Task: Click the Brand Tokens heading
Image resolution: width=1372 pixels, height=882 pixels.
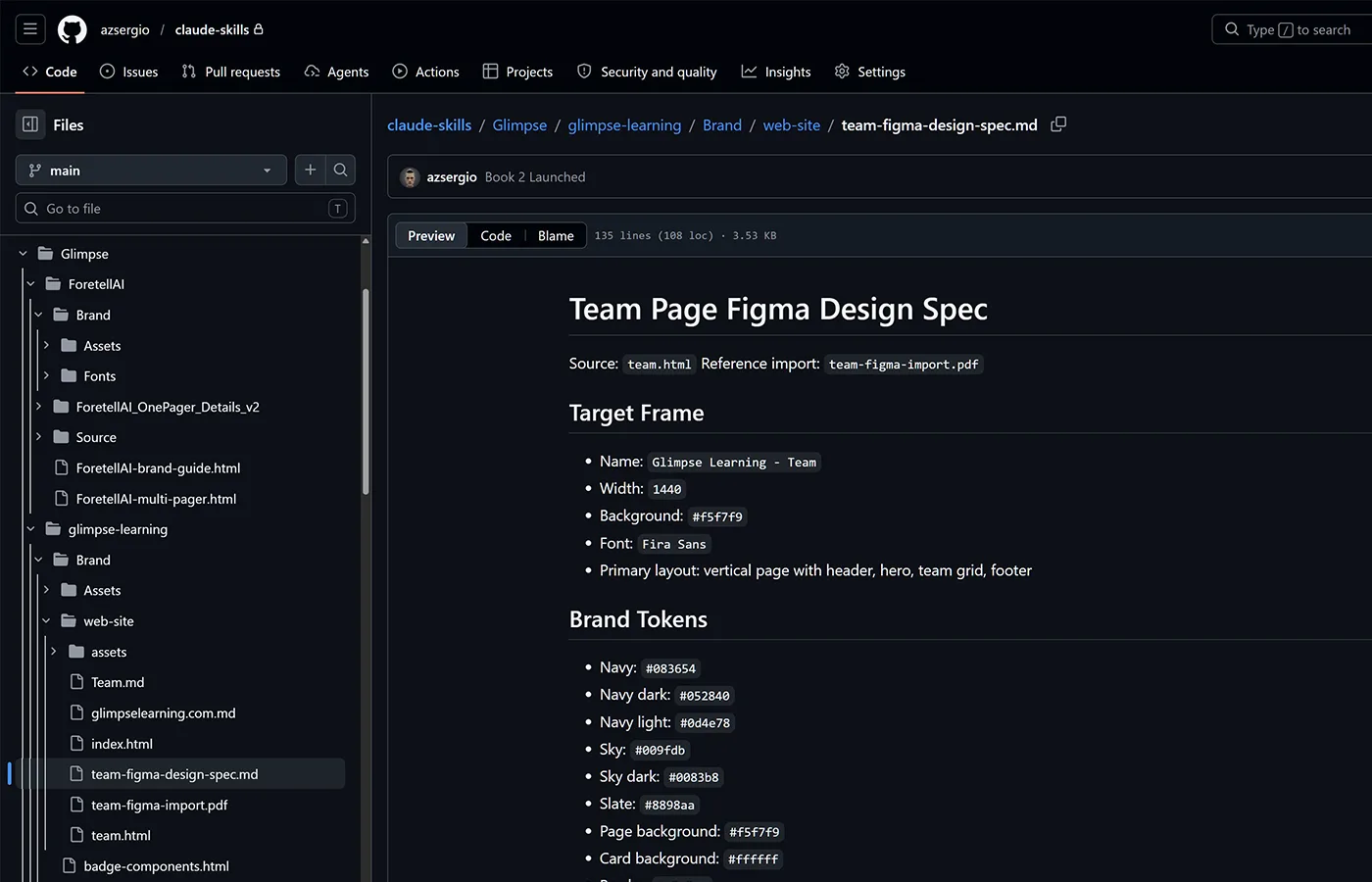Action: click(638, 619)
